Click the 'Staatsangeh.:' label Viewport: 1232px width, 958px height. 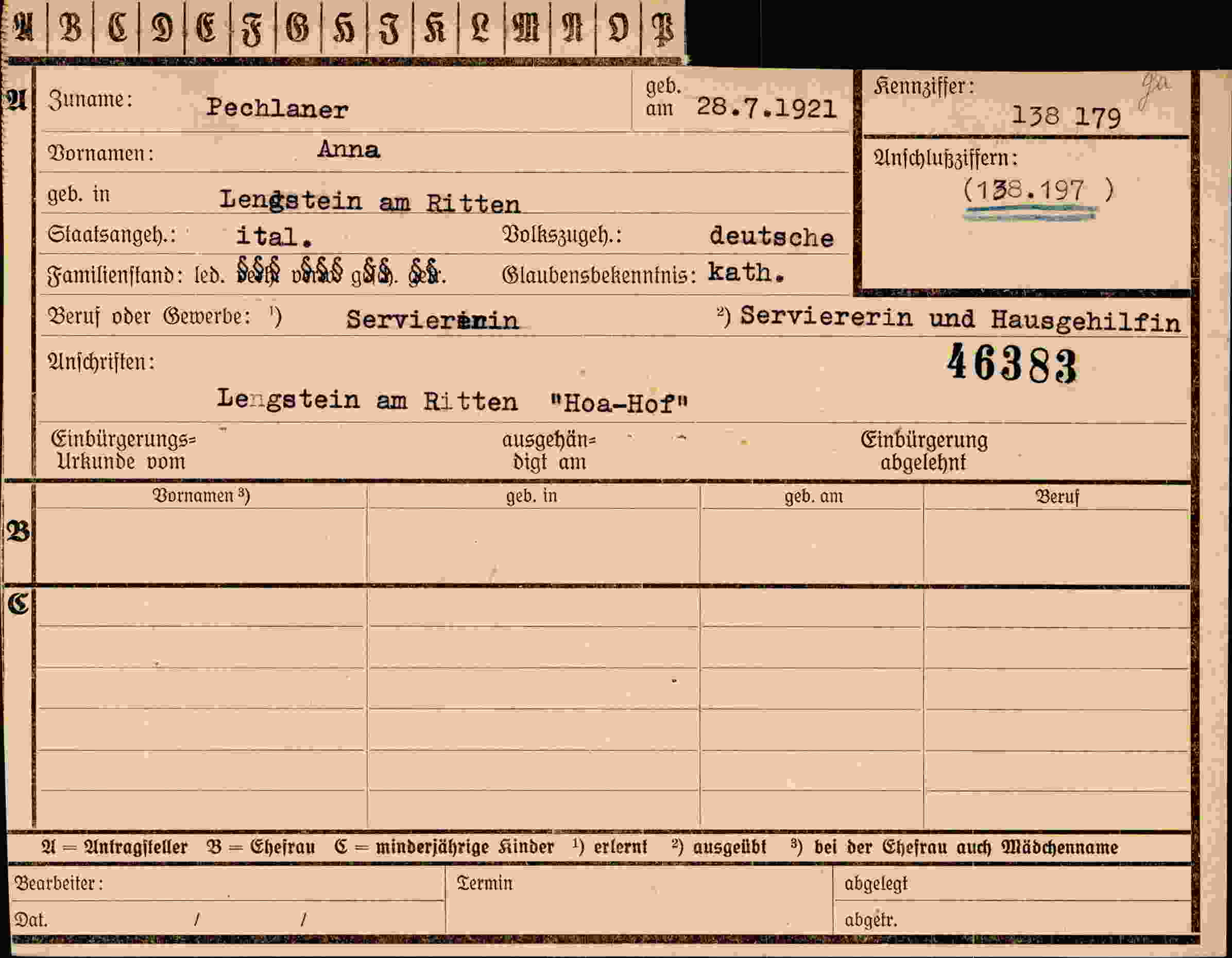(112, 235)
